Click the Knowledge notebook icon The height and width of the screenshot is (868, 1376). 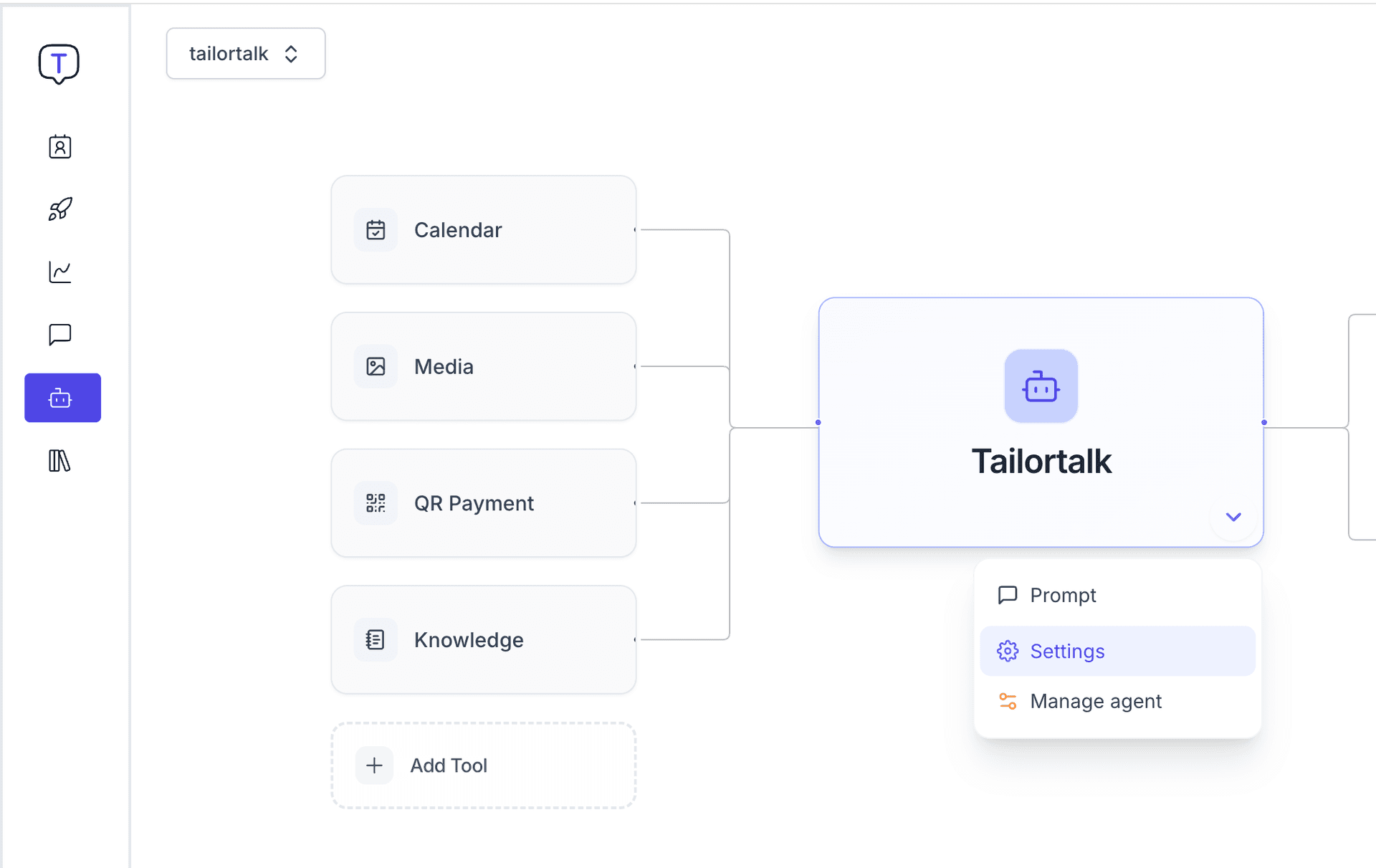376,640
